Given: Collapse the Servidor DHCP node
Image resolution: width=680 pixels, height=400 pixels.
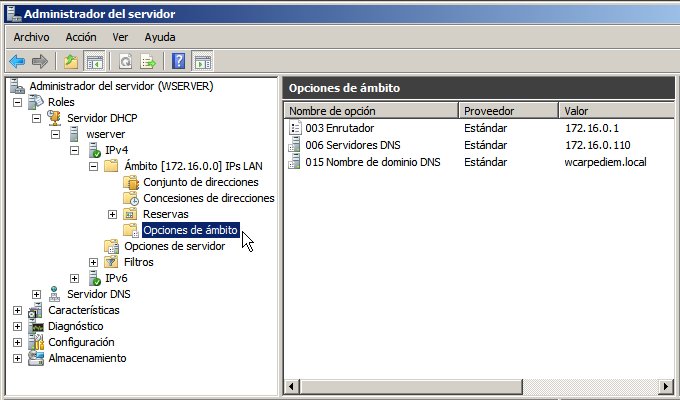Looking at the screenshot, I should [x=36, y=118].
